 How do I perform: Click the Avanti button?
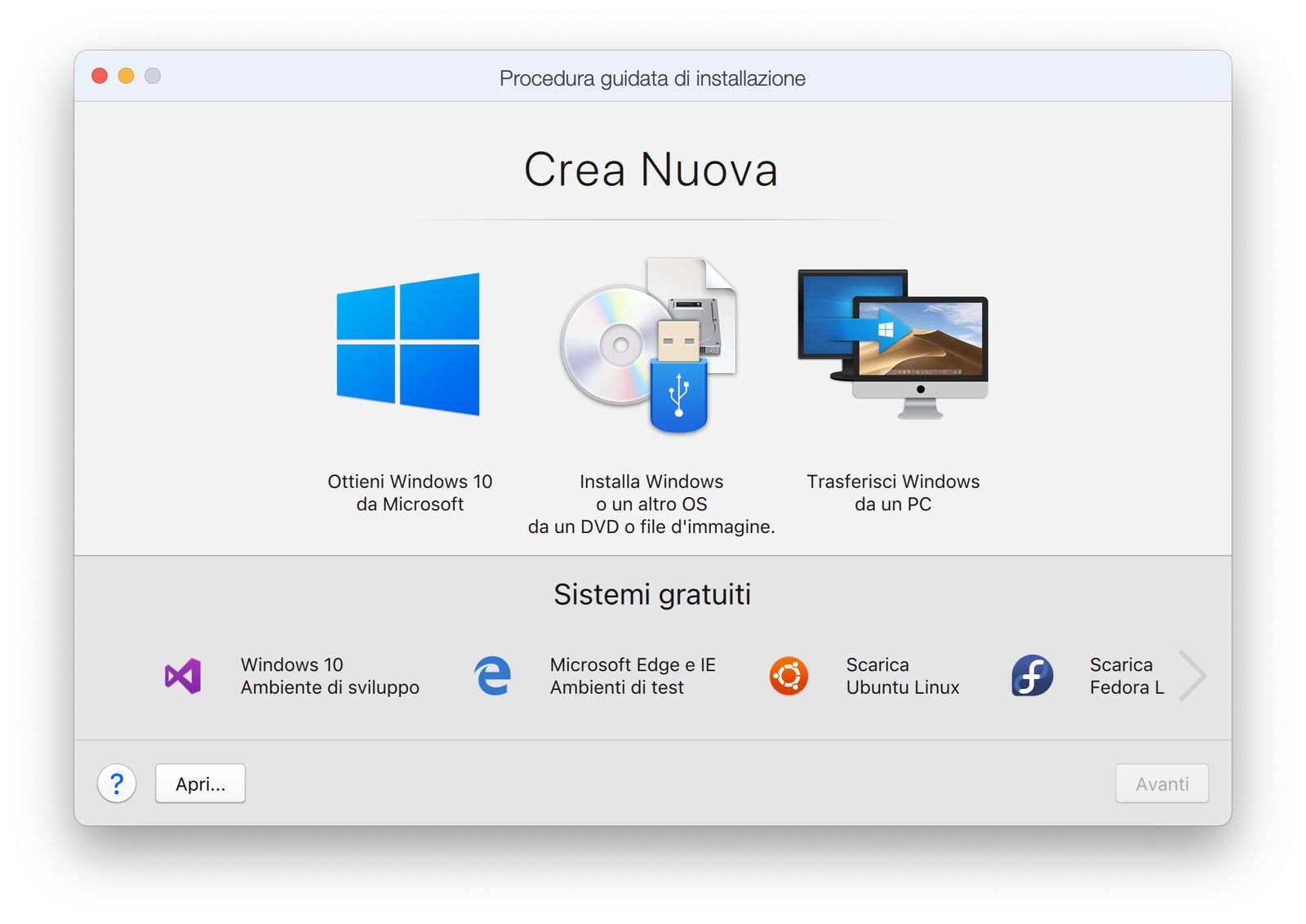tap(1162, 784)
